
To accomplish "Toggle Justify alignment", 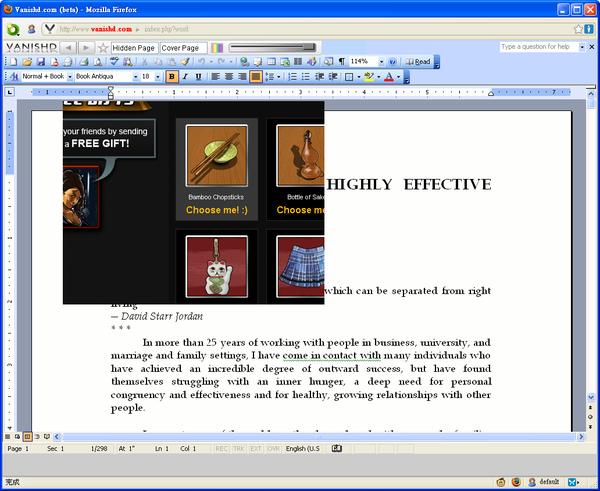I will tap(256, 77).
